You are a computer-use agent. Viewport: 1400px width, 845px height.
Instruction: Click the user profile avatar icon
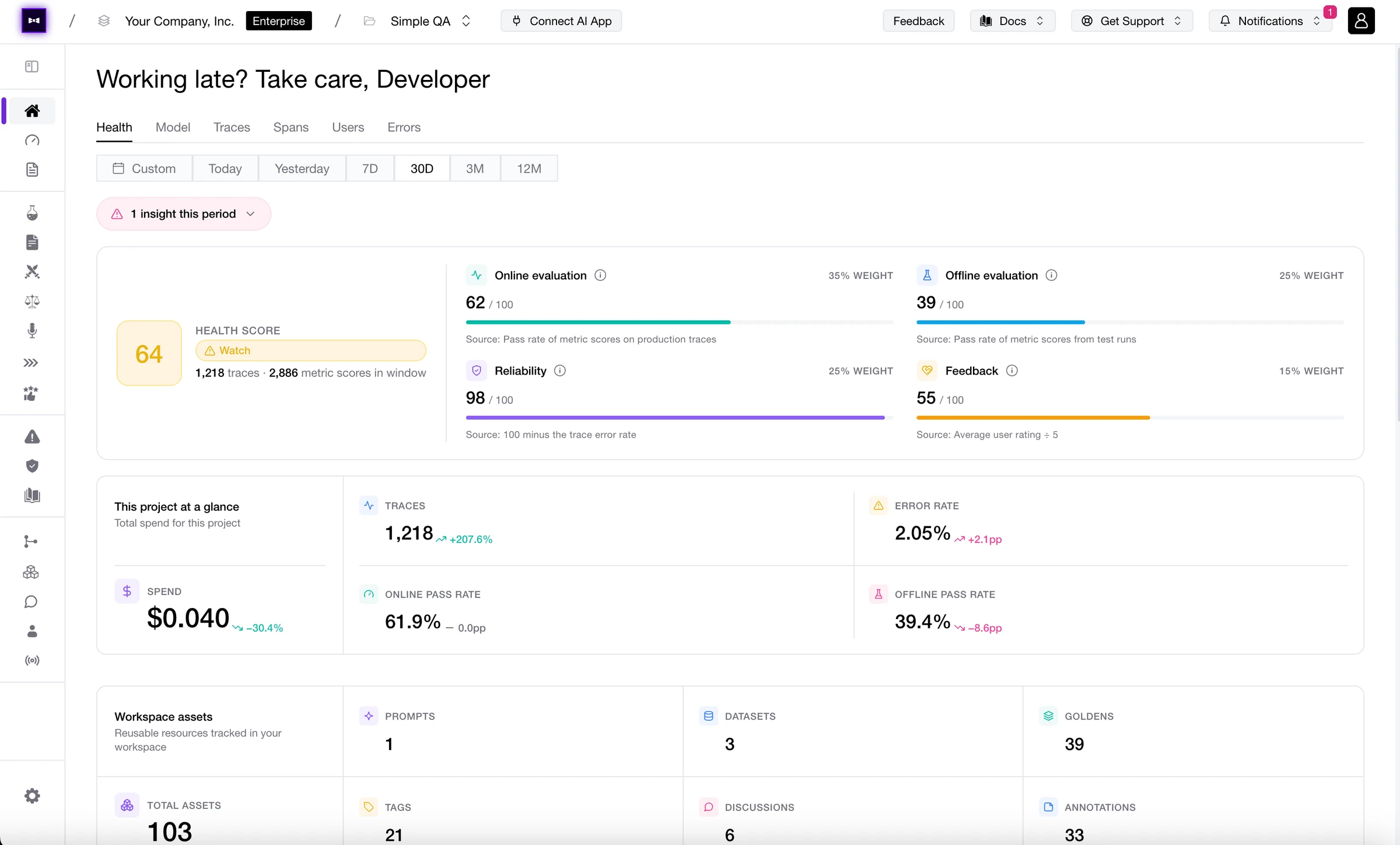click(1361, 21)
